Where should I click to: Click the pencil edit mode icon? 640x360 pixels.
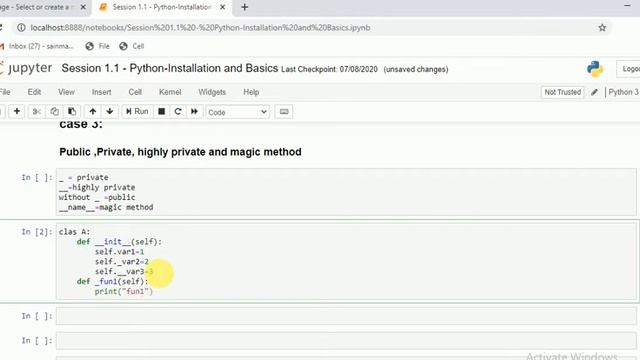point(594,92)
